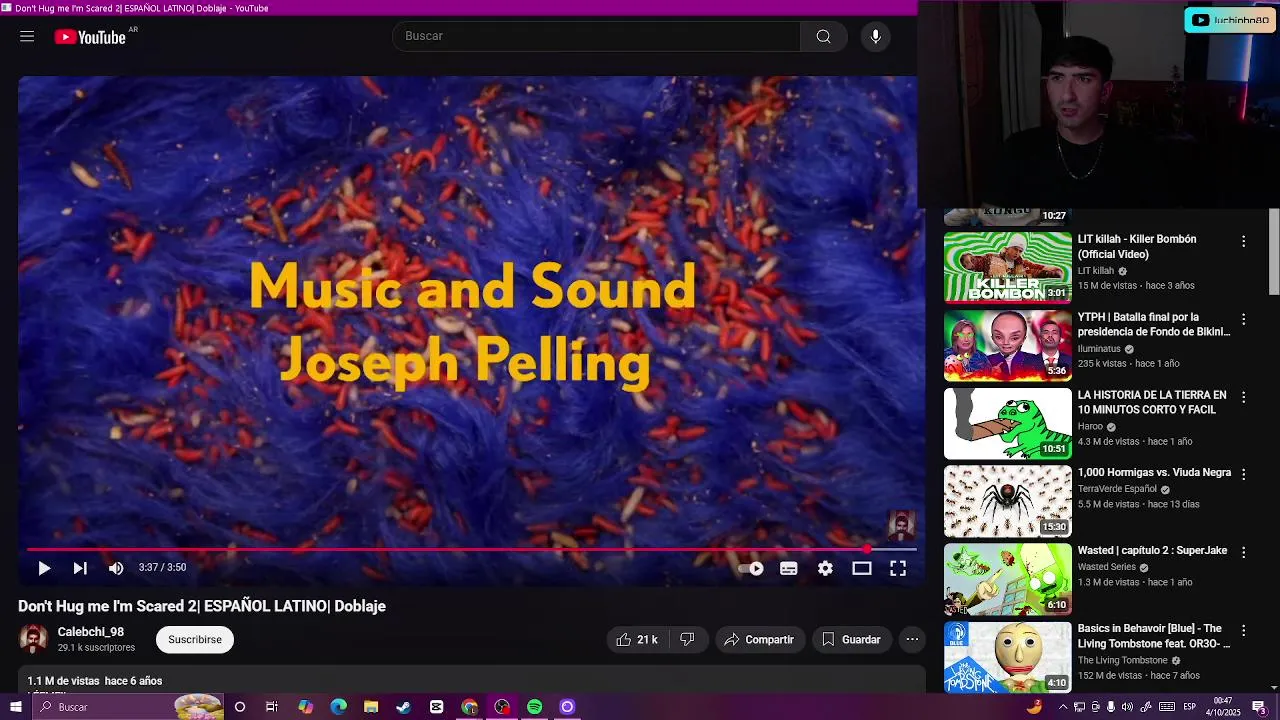The width and height of the screenshot is (1280, 720).
Task: Open Windows notification center
Action: pos(1259,707)
